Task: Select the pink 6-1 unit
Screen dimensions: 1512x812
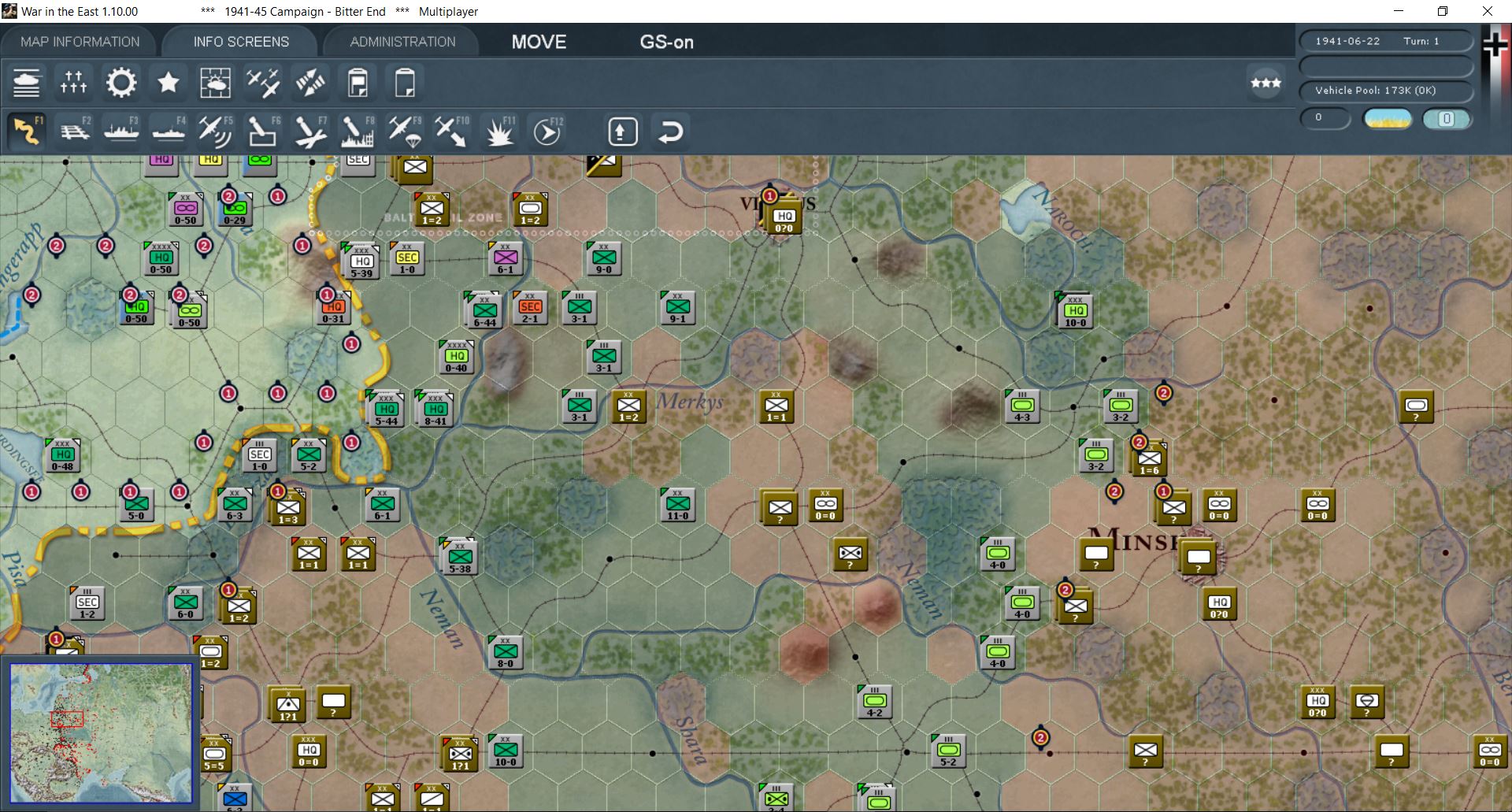Action: pos(505,258)
